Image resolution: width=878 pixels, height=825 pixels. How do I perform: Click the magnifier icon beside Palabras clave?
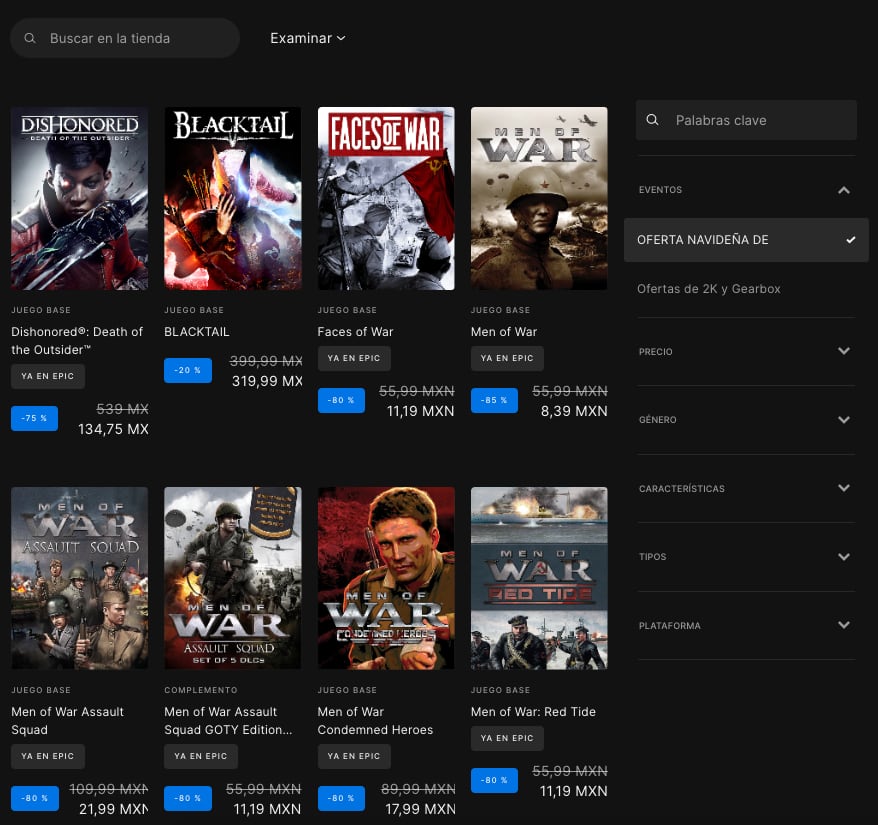point(653,120)
